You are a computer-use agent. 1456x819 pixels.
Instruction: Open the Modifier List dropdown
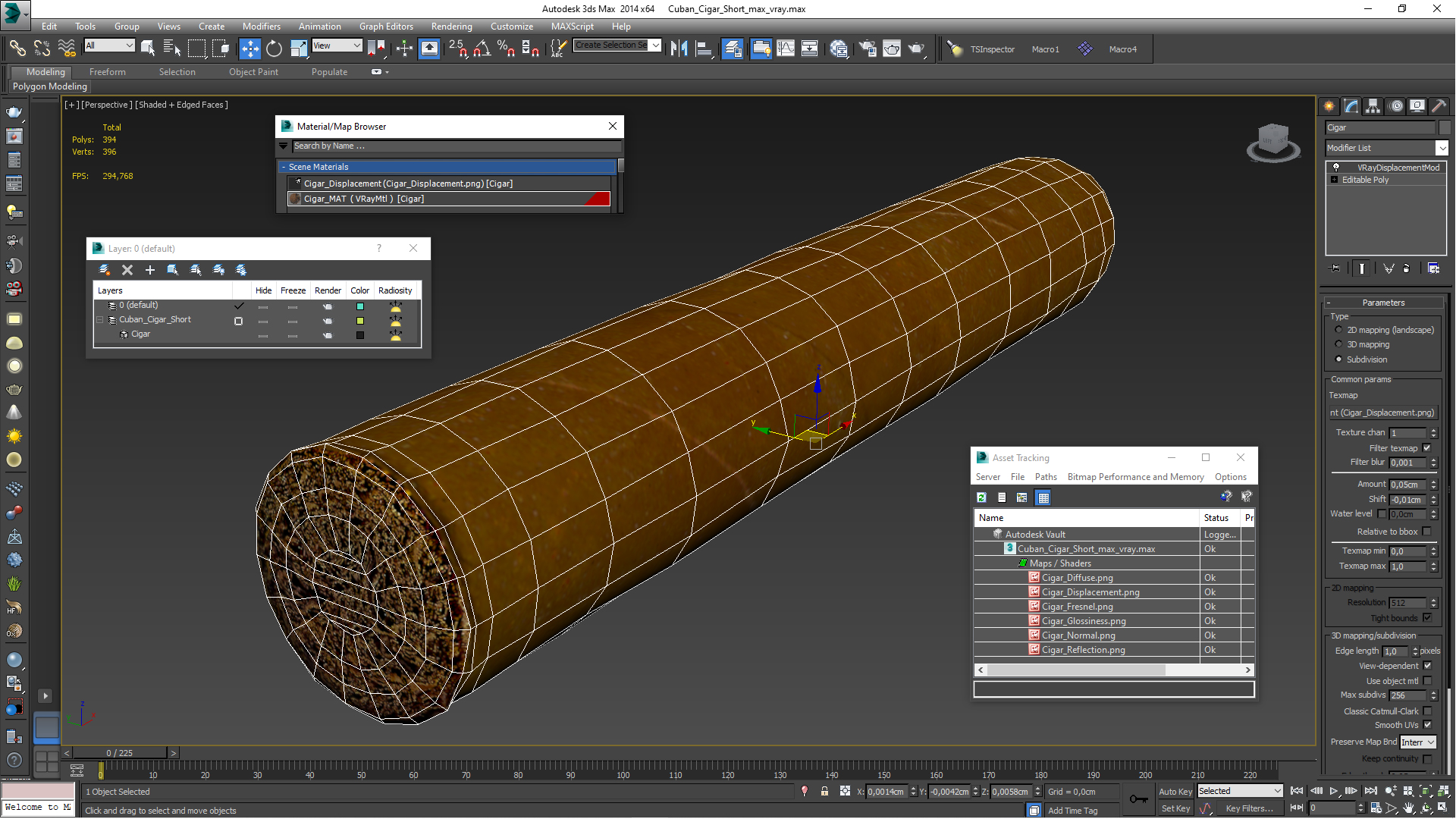coord(1386,148)
